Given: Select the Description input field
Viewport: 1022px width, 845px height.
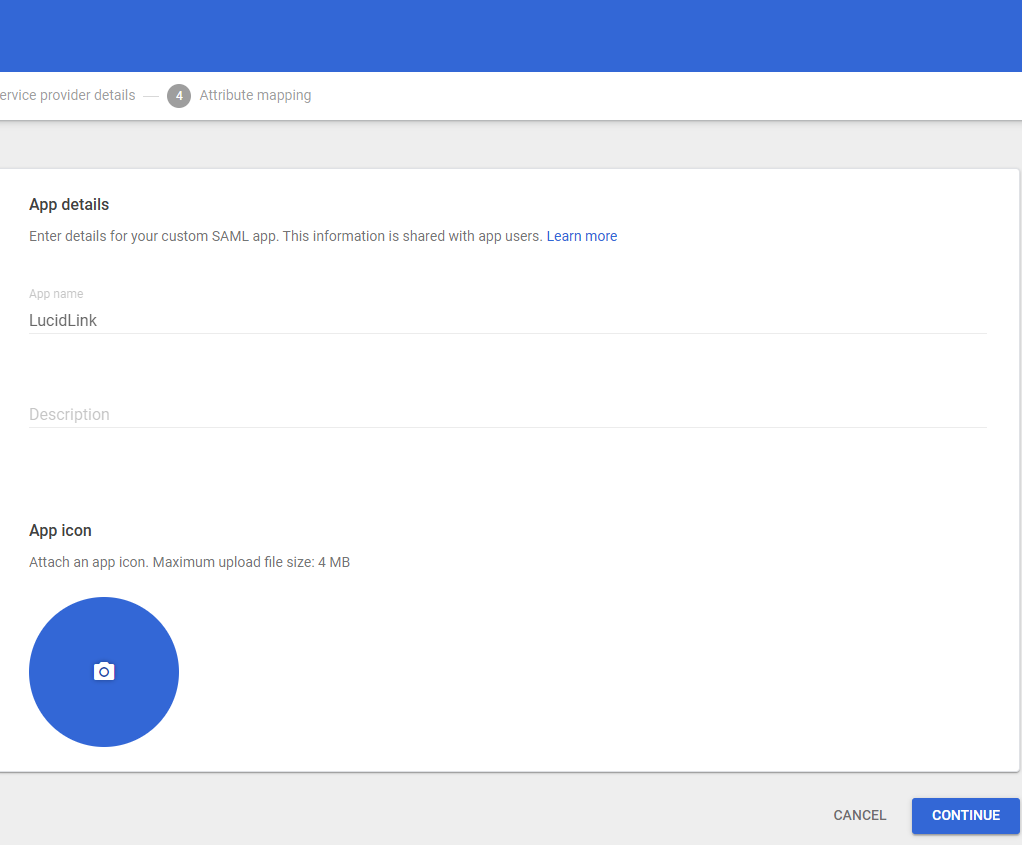Looking at the screenshot, I should tap(508, 415).
